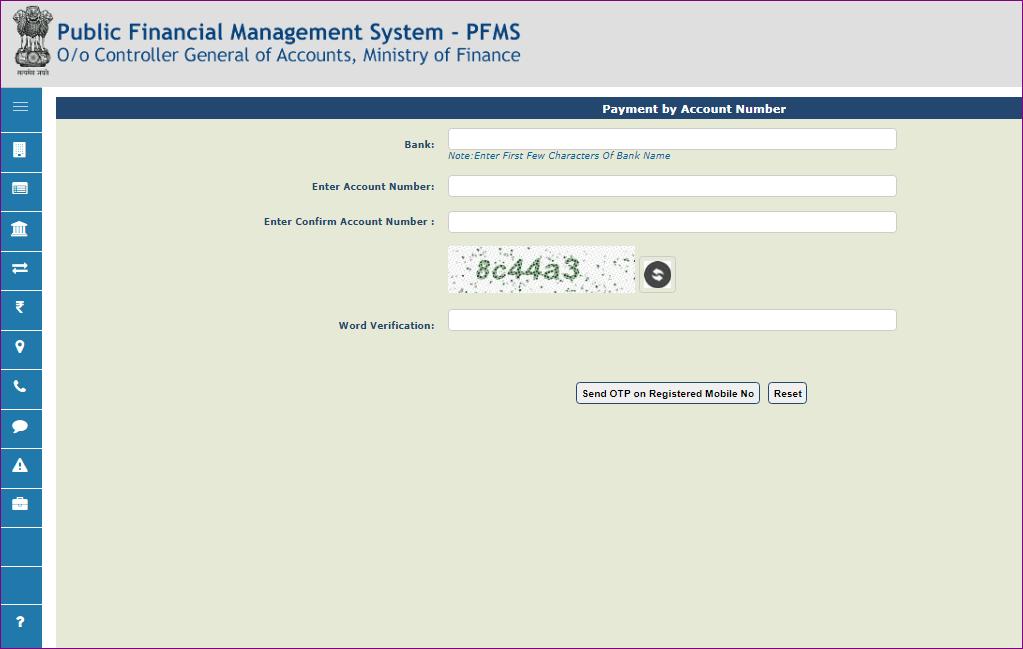Click the warning alert icon in sidebar
The height and width of the screenshot is (649, 1023).
coord(21,467)
